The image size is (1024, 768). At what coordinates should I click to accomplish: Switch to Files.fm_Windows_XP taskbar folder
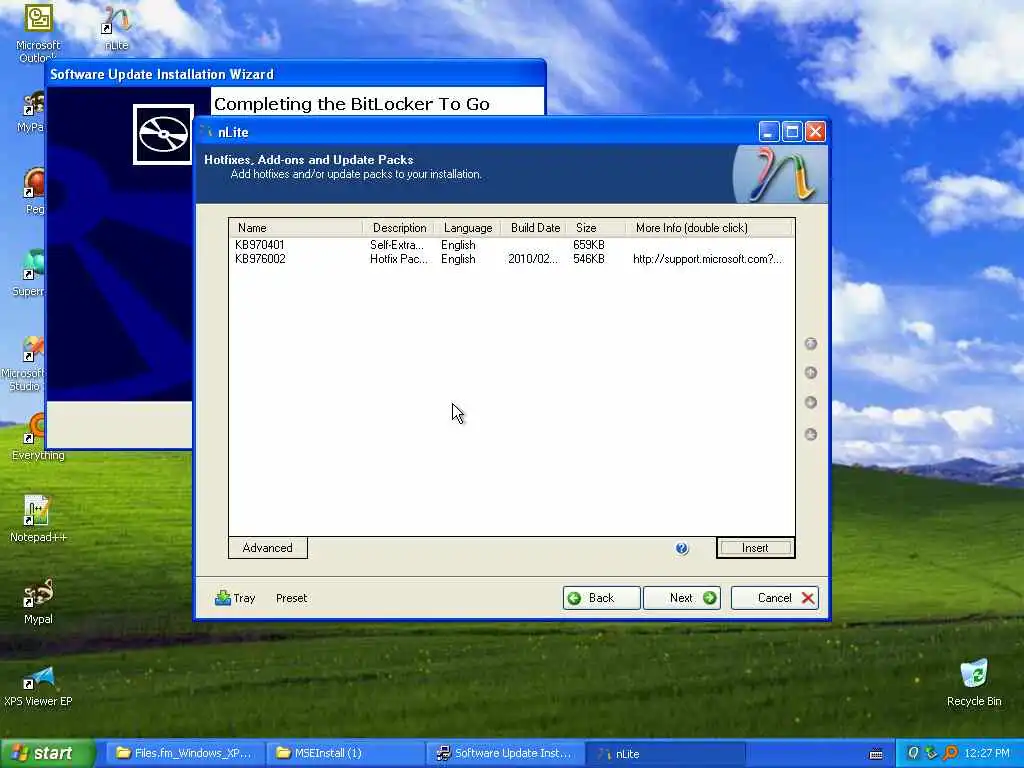[184, 753]
